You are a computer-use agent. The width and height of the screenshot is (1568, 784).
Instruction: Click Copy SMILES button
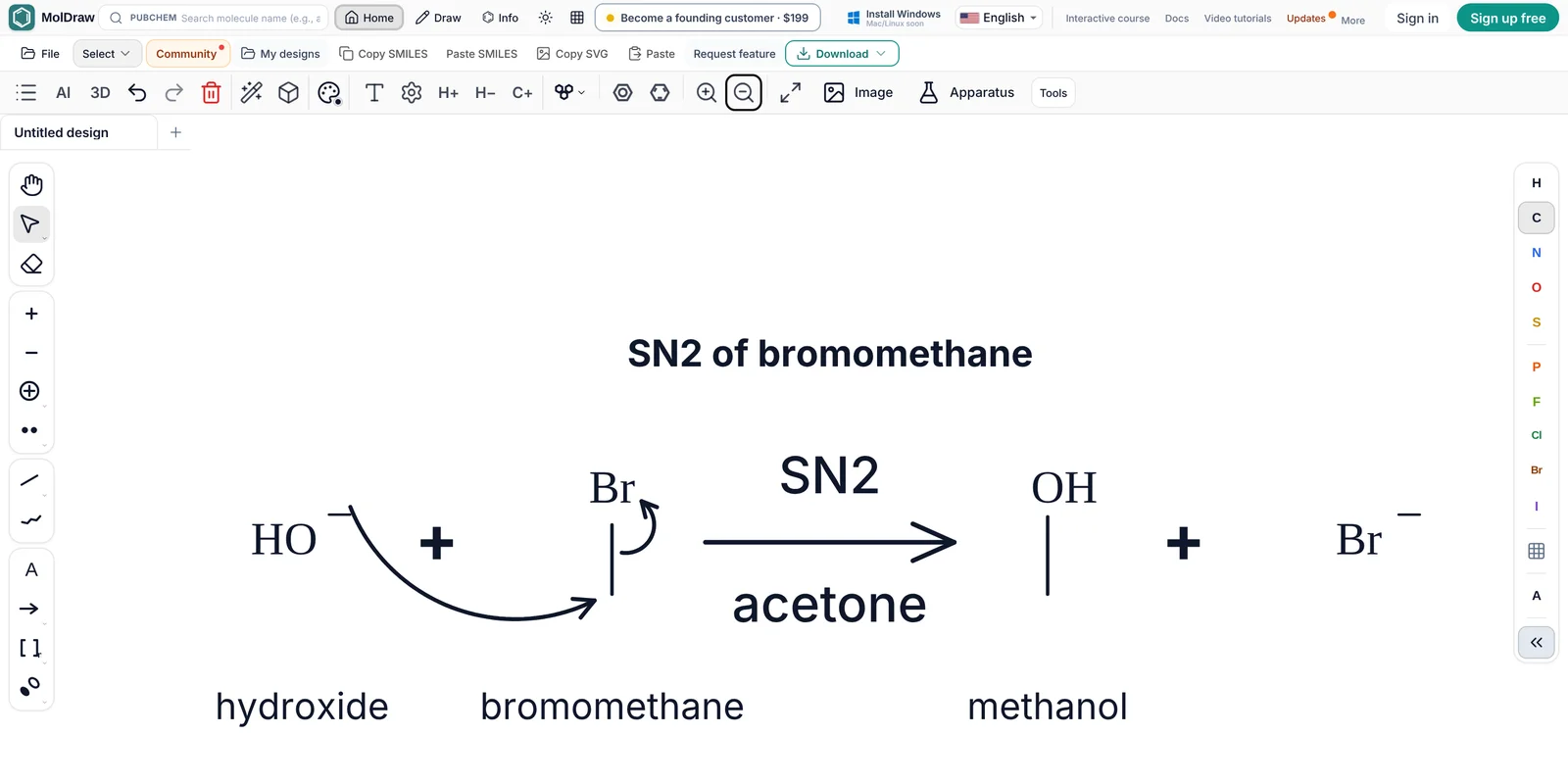click(383, 54)
